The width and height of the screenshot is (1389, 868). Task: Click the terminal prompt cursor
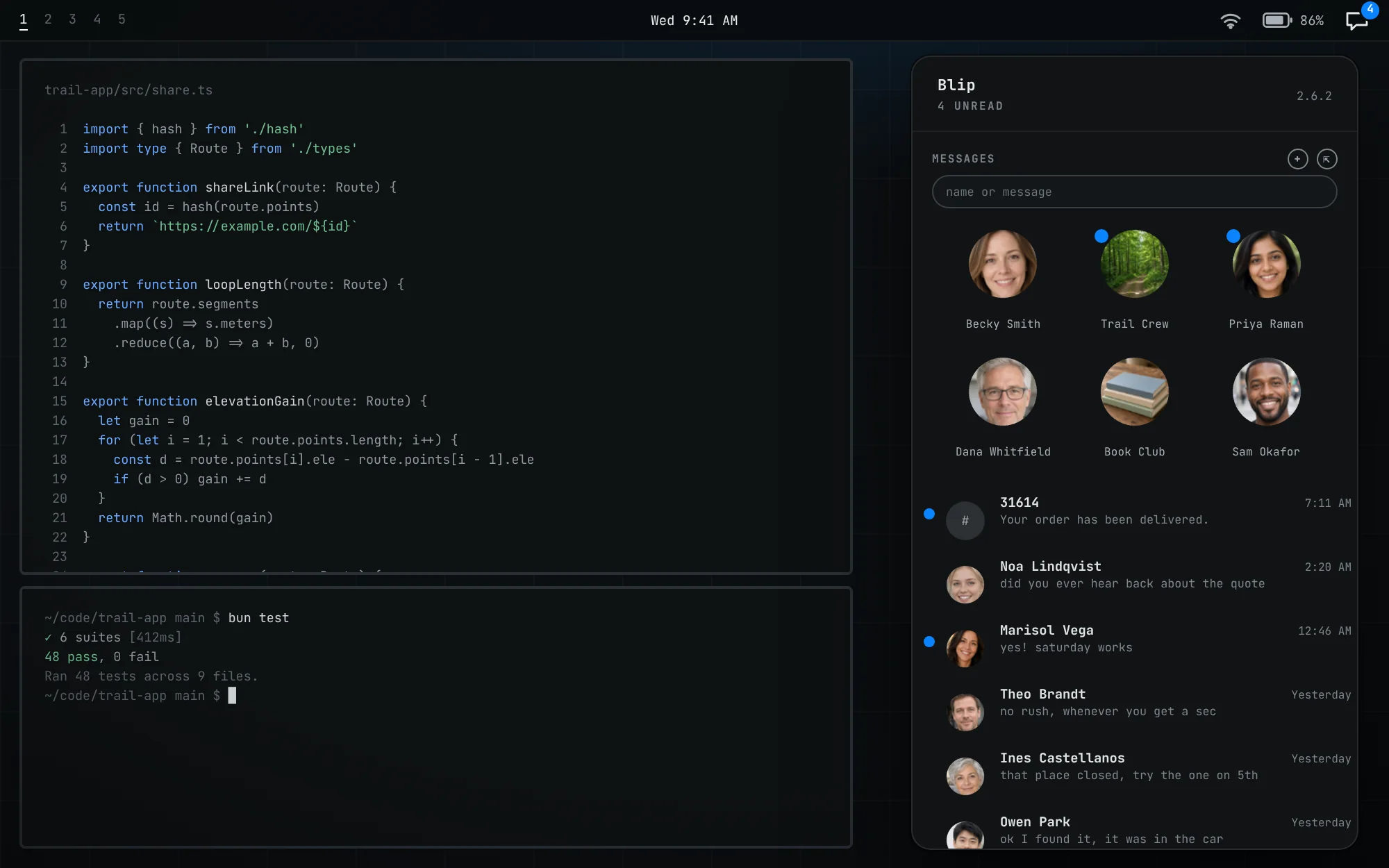click(x=232, y=696)
